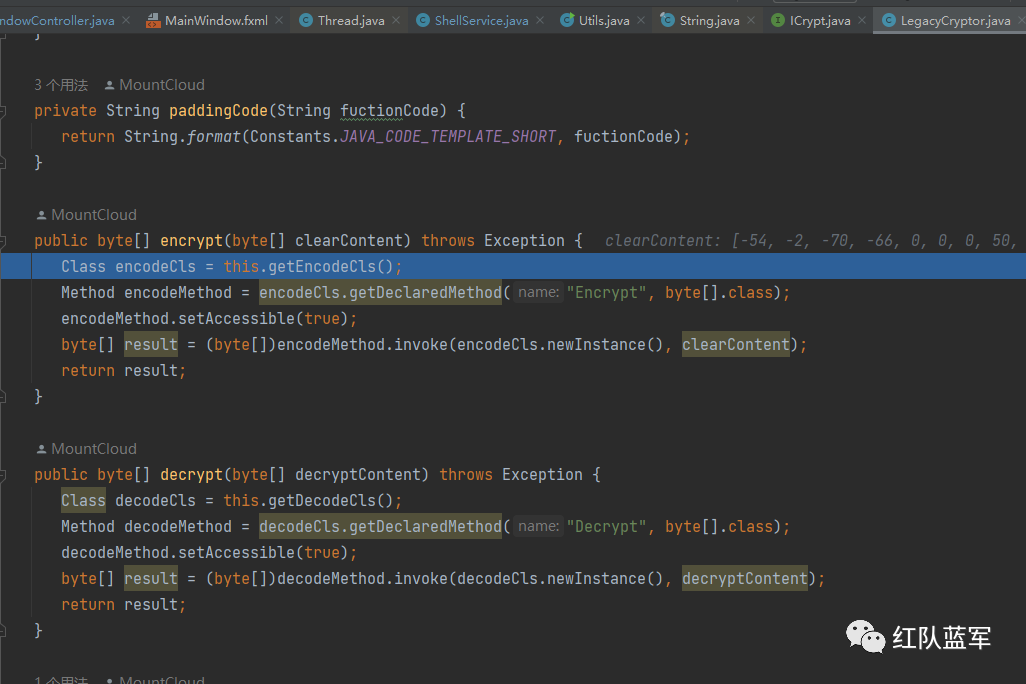
Task: Close the String.java tab
Action: click(751, 20)
